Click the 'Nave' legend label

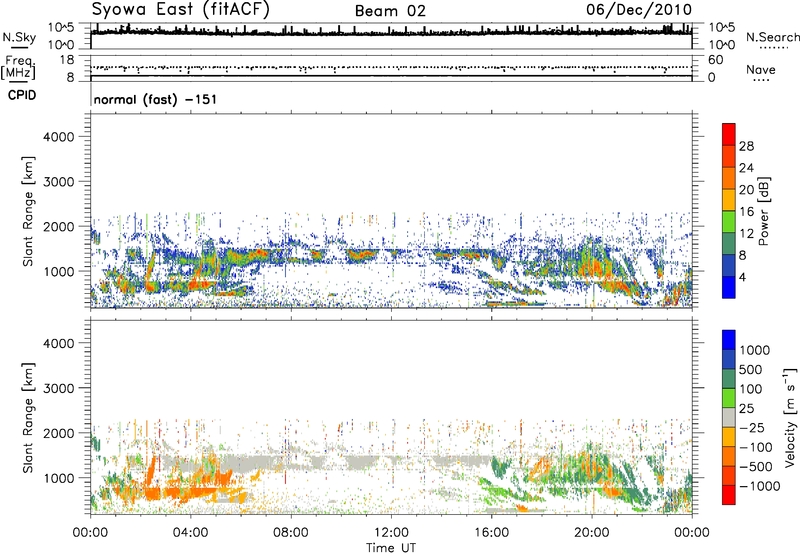[761, 69]
